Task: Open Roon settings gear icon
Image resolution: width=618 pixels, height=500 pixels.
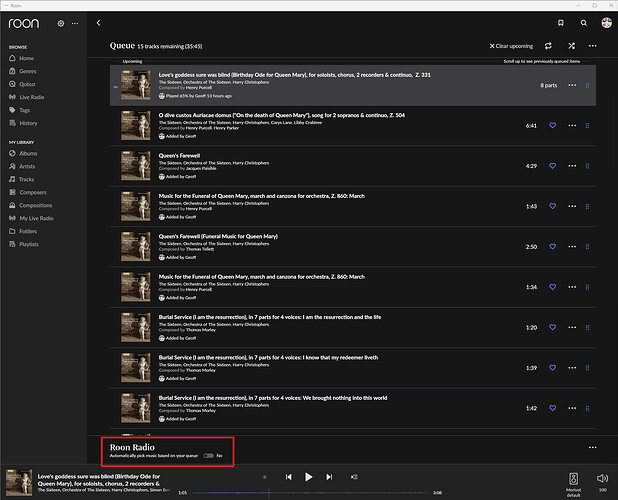Action: 61,24
